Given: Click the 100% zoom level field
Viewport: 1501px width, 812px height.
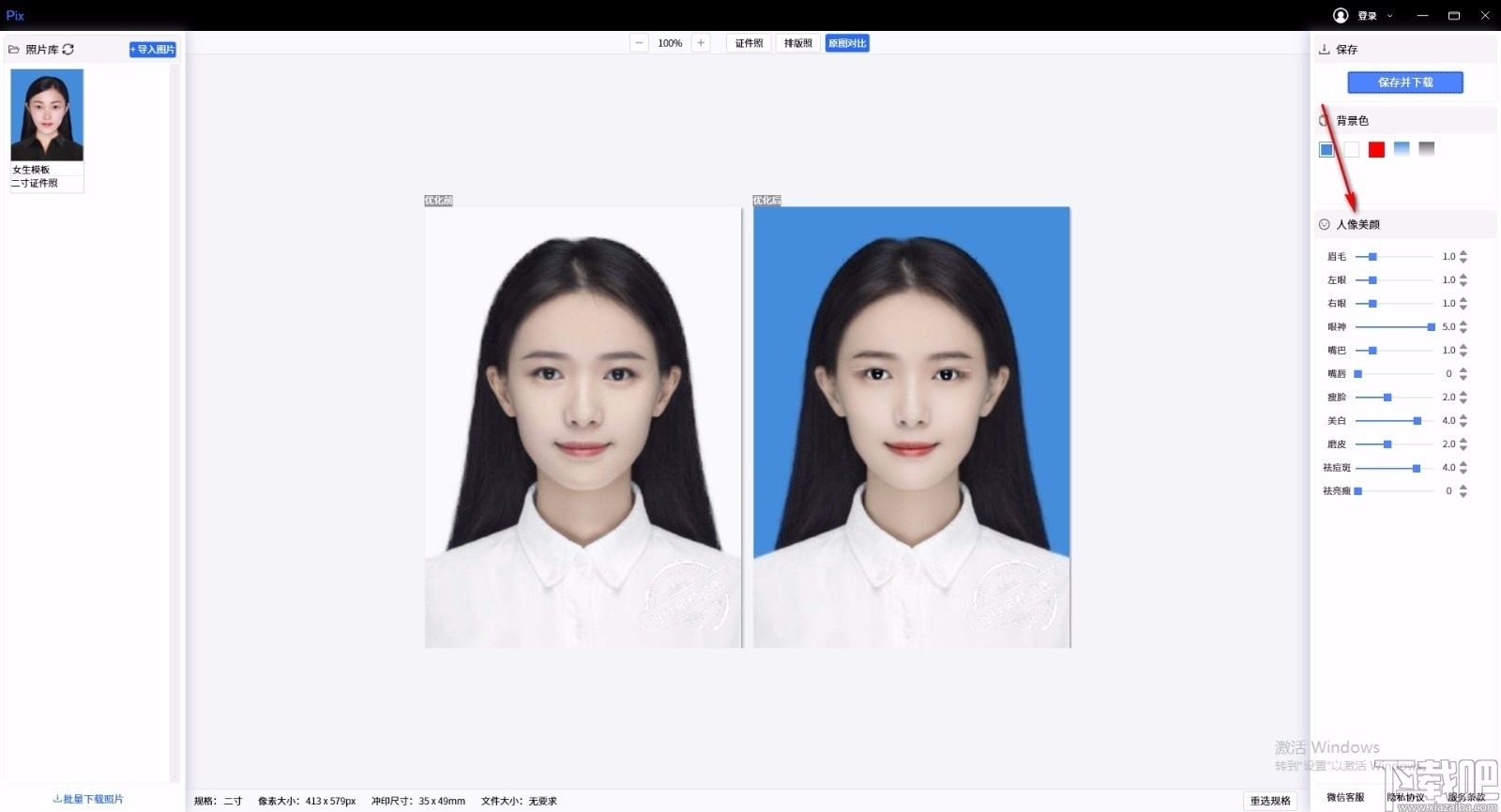Looking at the screenshot, I should [670, 43].
